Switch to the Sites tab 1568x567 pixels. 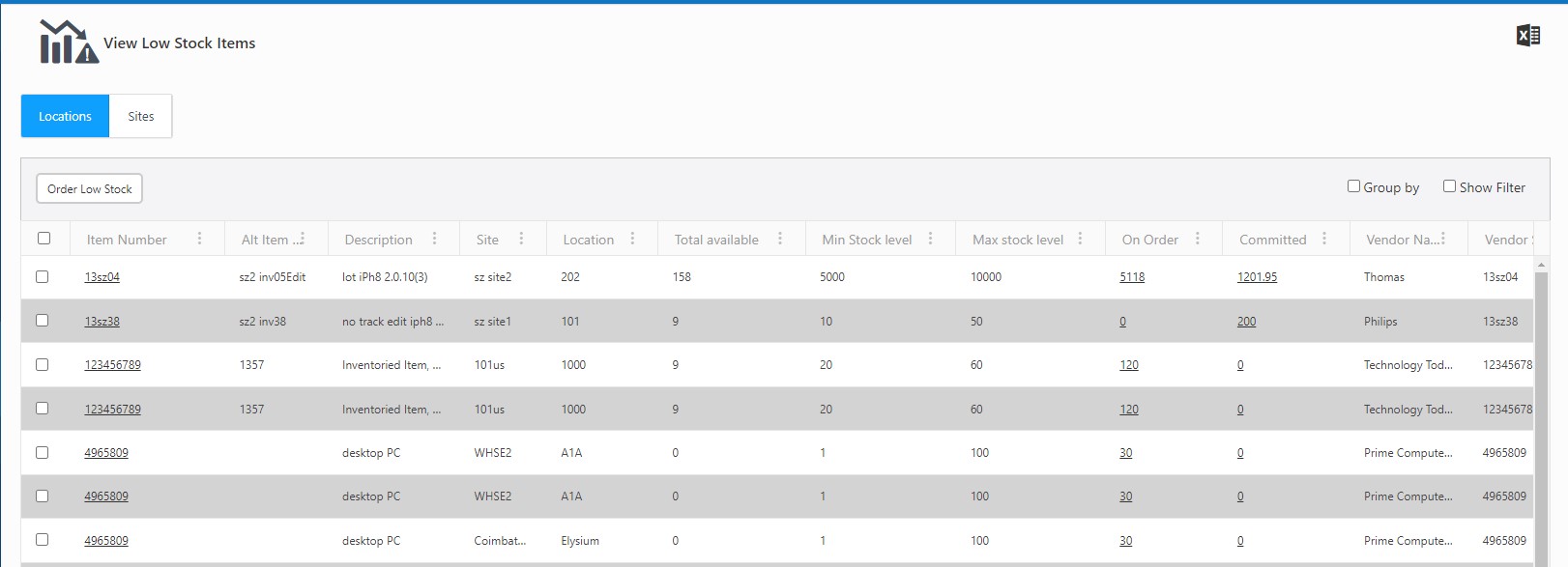[x=141, y=116]
